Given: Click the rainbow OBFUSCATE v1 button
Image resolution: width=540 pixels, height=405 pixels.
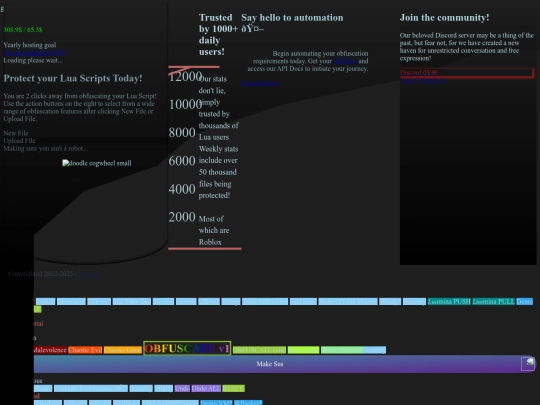Looking at the screenshot, I should [x=187, y=349].
